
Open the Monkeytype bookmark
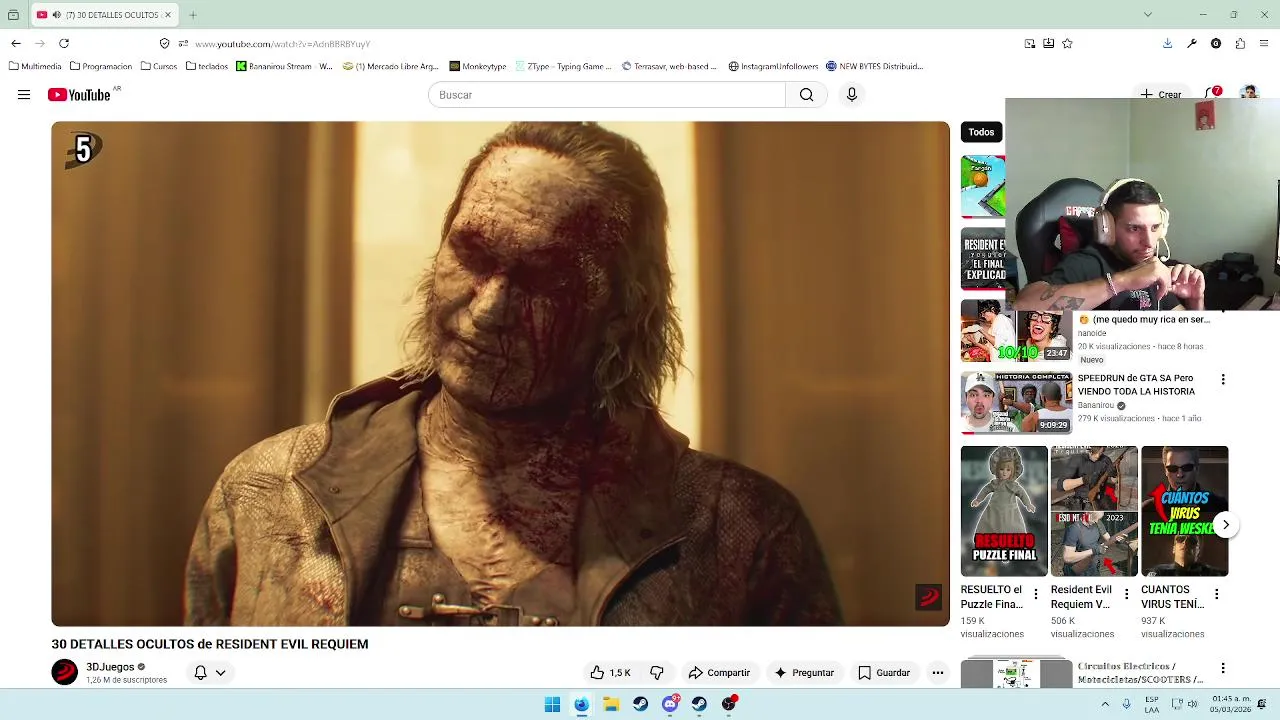pyautogui.click(x=478, y=66)
